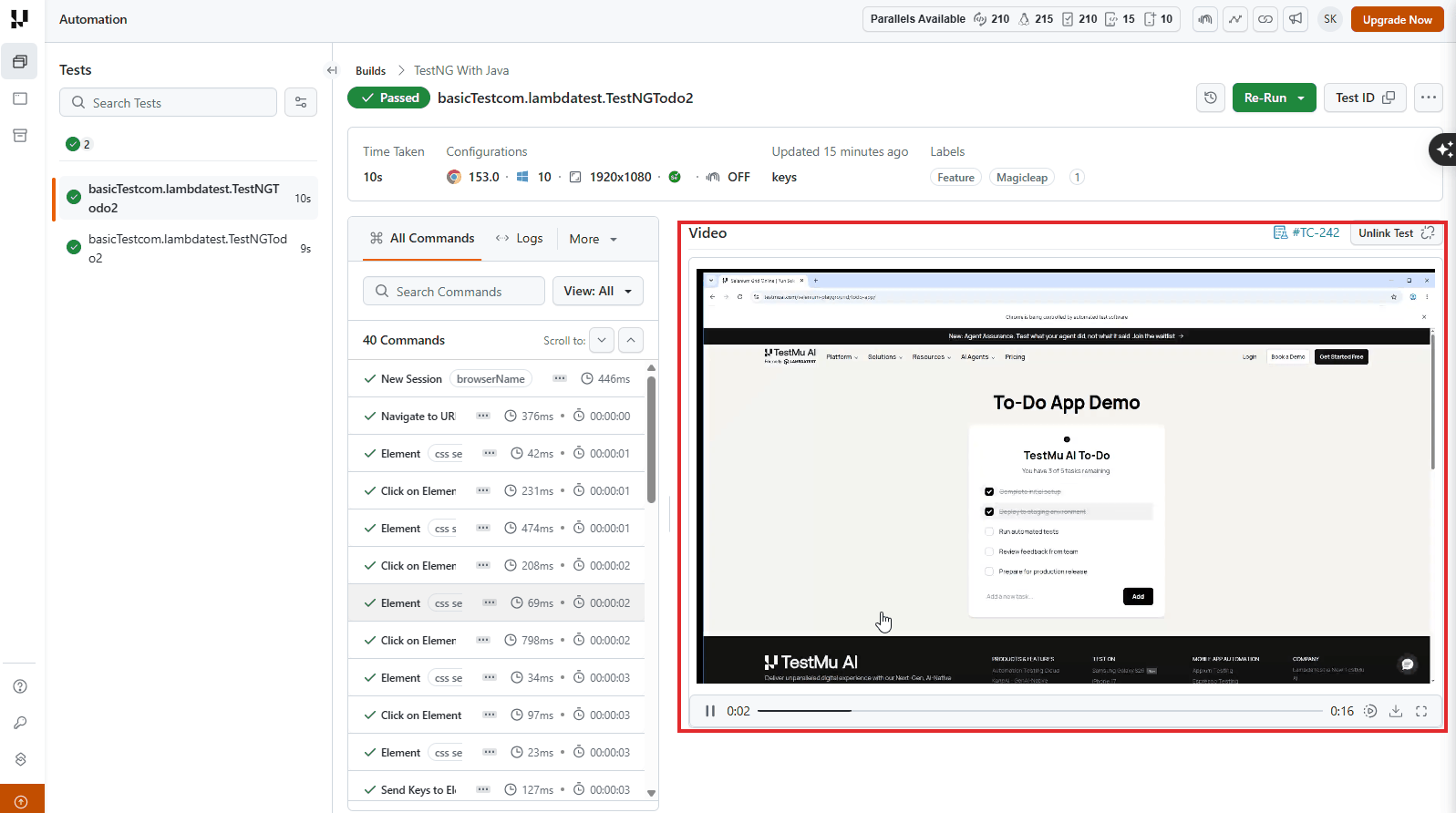Download the test video
The height and width of the screenshot is (813, 1456).
[x=1396, y=711]
